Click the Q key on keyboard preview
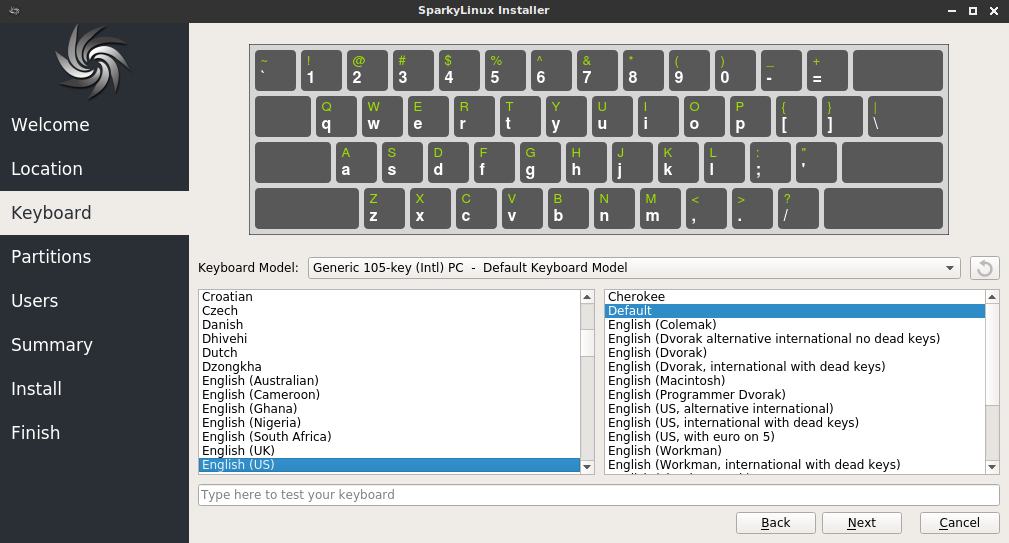The height and width of the screenshot is (543, 1009). [337, 116]
